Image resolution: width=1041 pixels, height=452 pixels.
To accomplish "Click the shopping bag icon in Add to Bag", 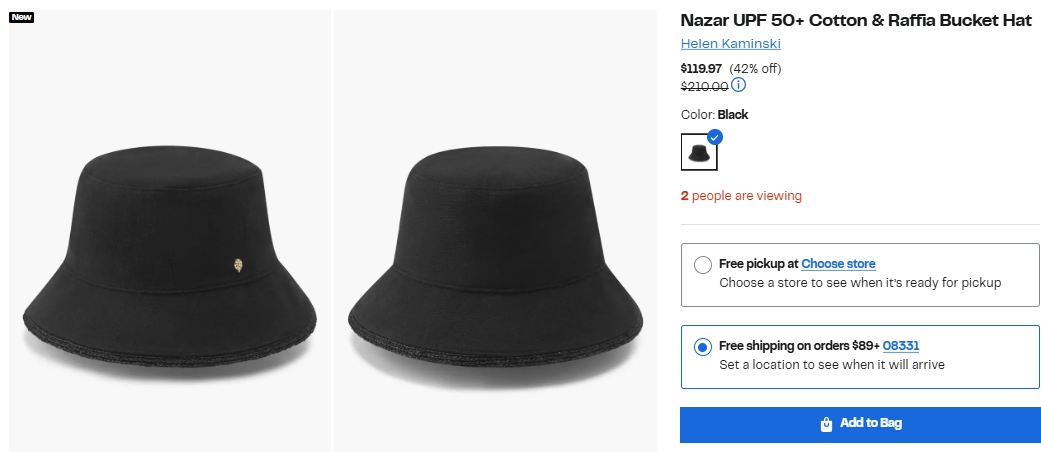I will coord(826,424).
